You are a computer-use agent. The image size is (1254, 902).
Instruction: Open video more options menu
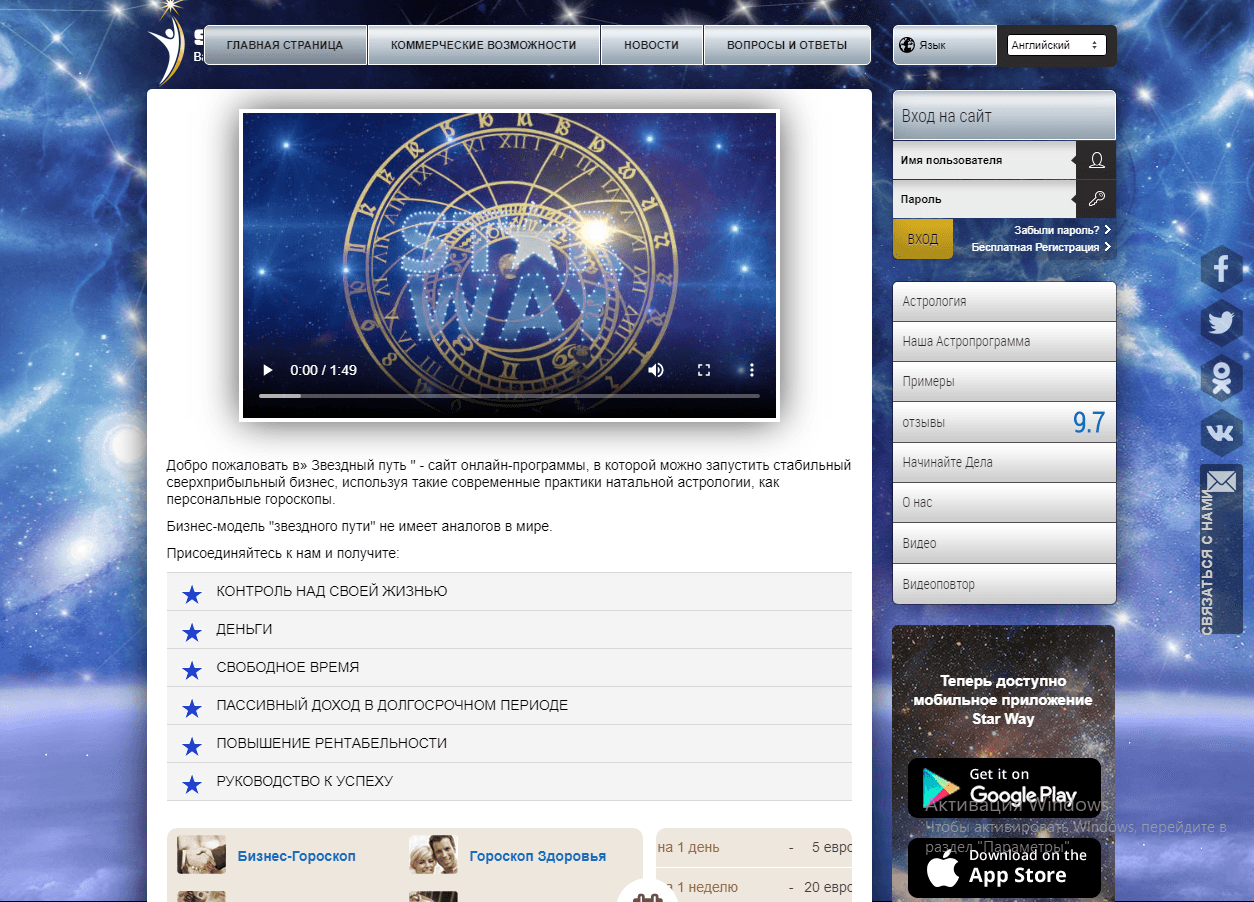click(752, 370)
